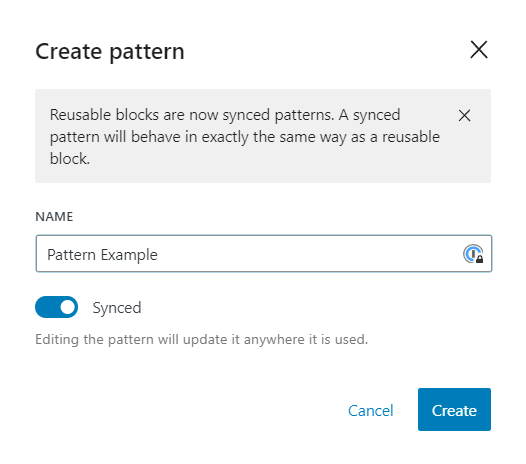
Task: Click the NAME field label
Action: (54, 217)
